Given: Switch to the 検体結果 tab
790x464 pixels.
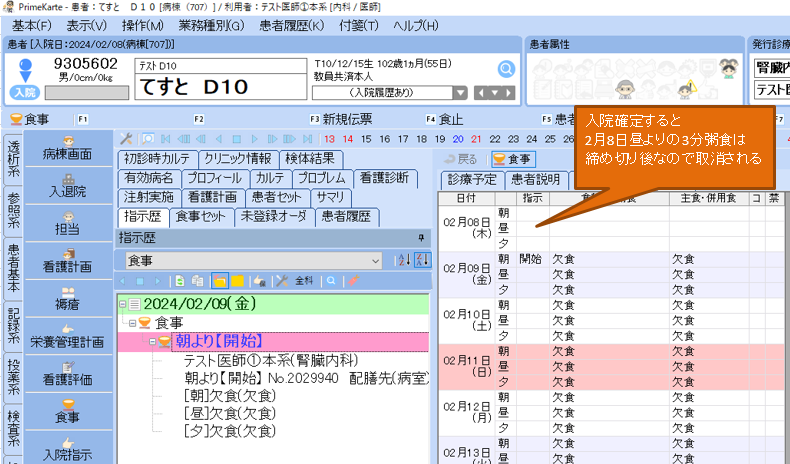Looking at the screenshot, I should [310, 159].
